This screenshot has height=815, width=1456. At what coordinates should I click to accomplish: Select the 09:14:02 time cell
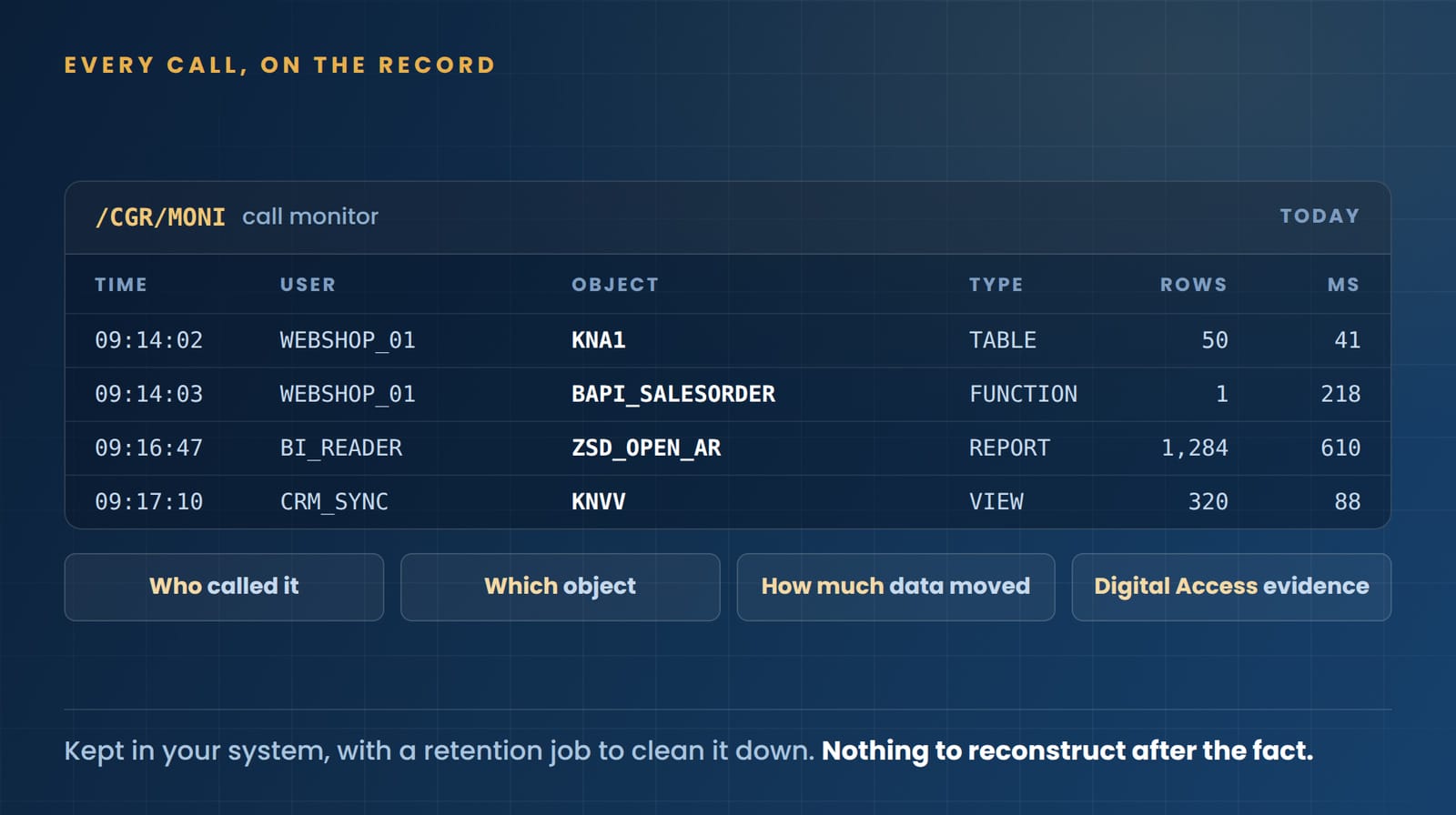click(149, 340)
